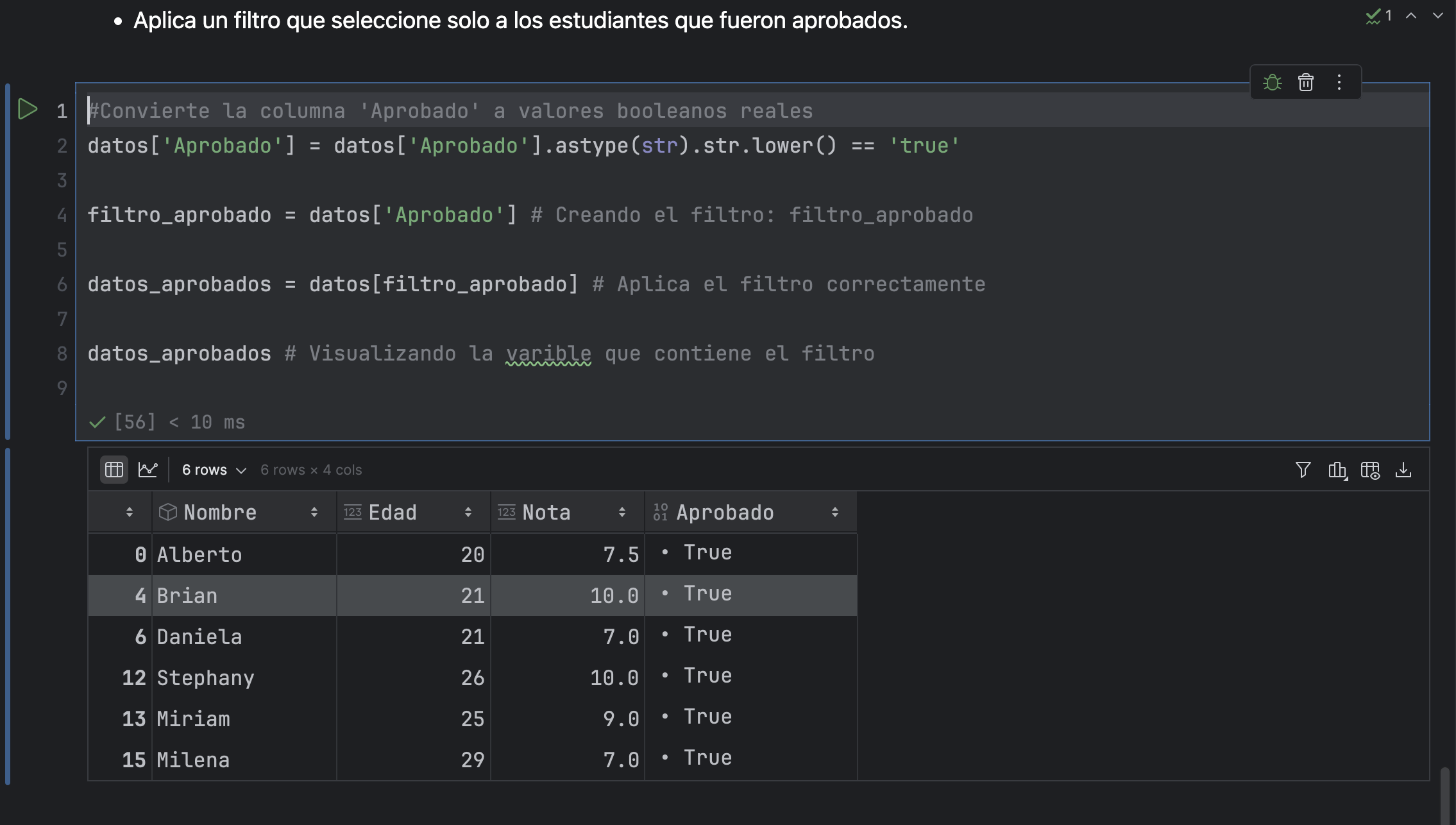The width and height of the screenshot is (1456, 825).
Task: Select the Alberto cell
Action: (x=244, y=554)
